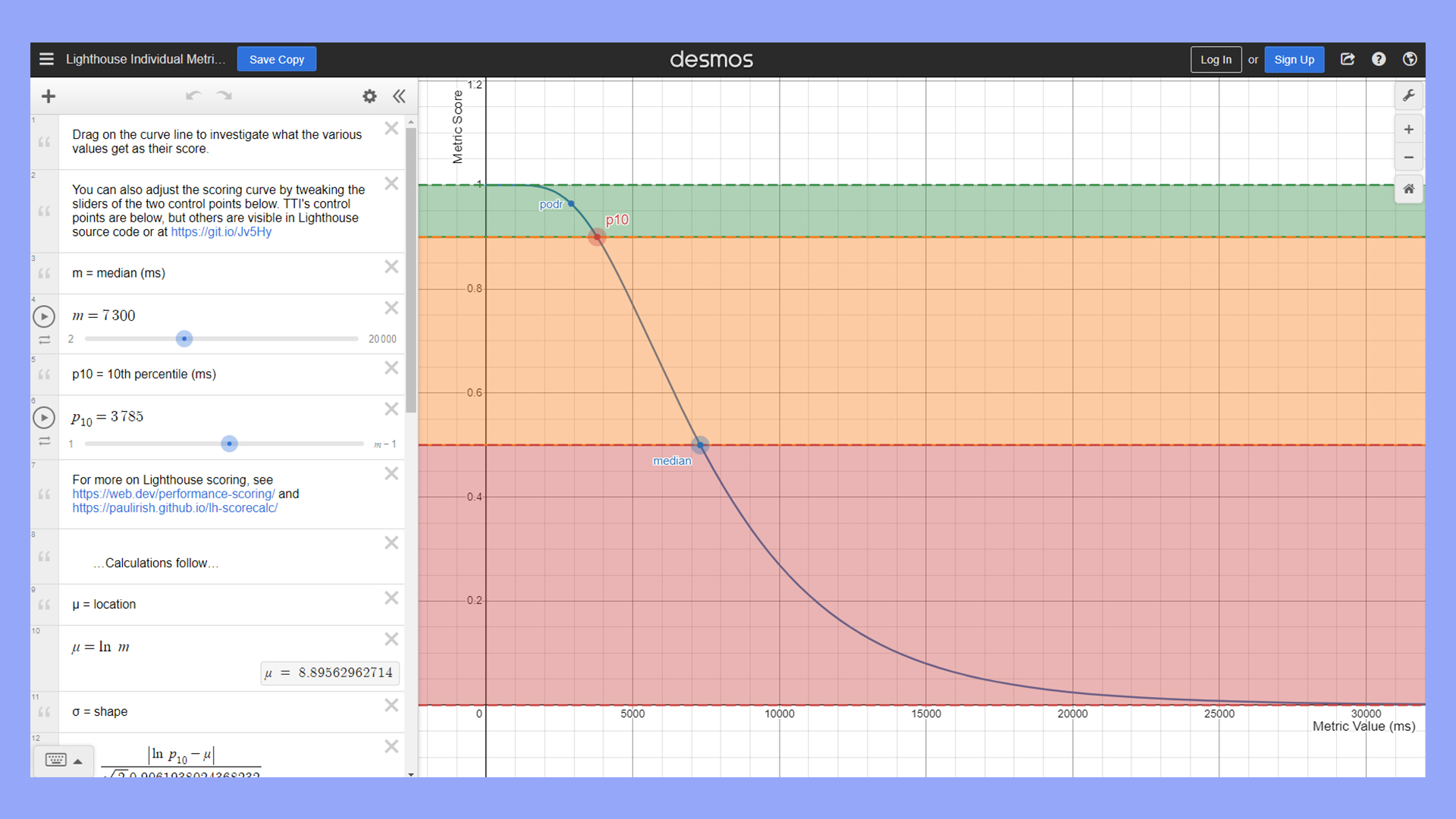Delete the median note with its X

click(391, 267)
